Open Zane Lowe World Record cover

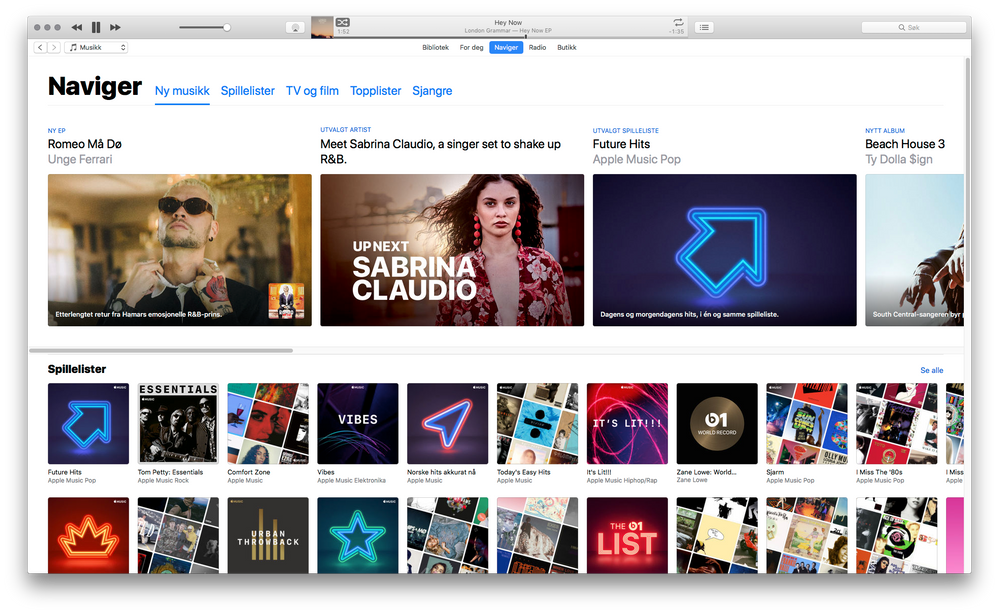click(x=717, y=423)
